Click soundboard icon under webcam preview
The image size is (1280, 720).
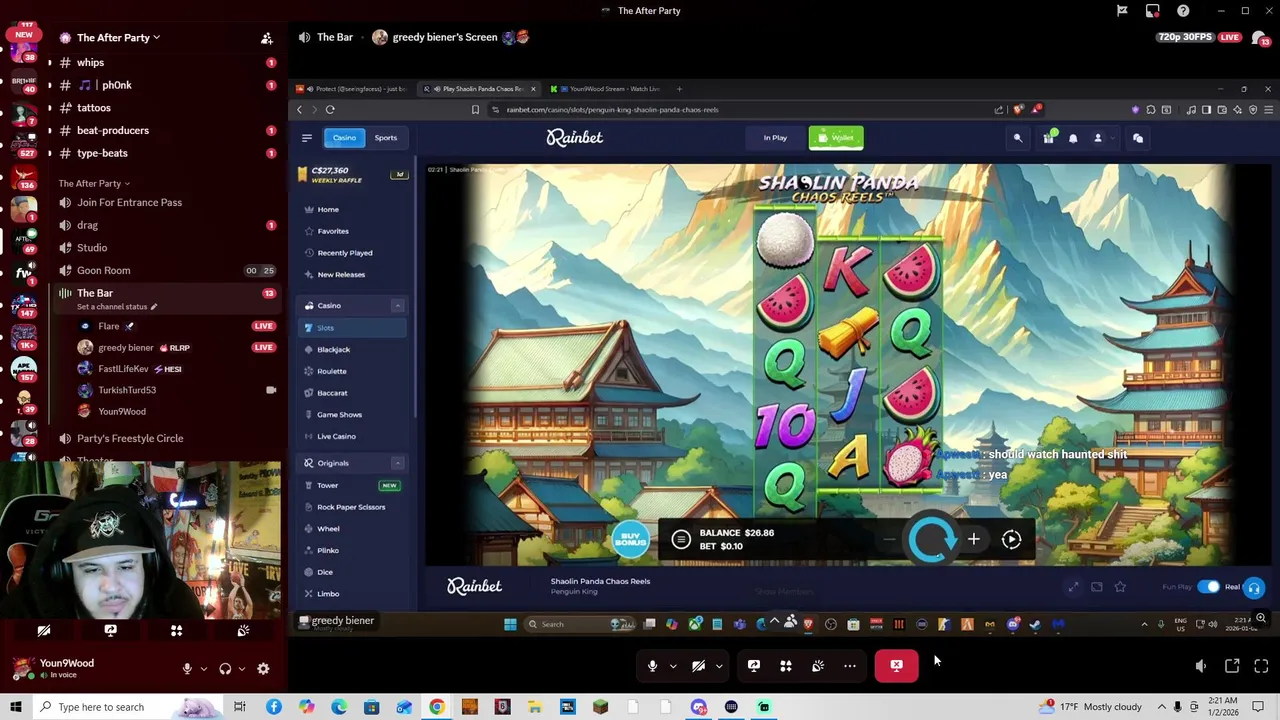tap(243, 631)
